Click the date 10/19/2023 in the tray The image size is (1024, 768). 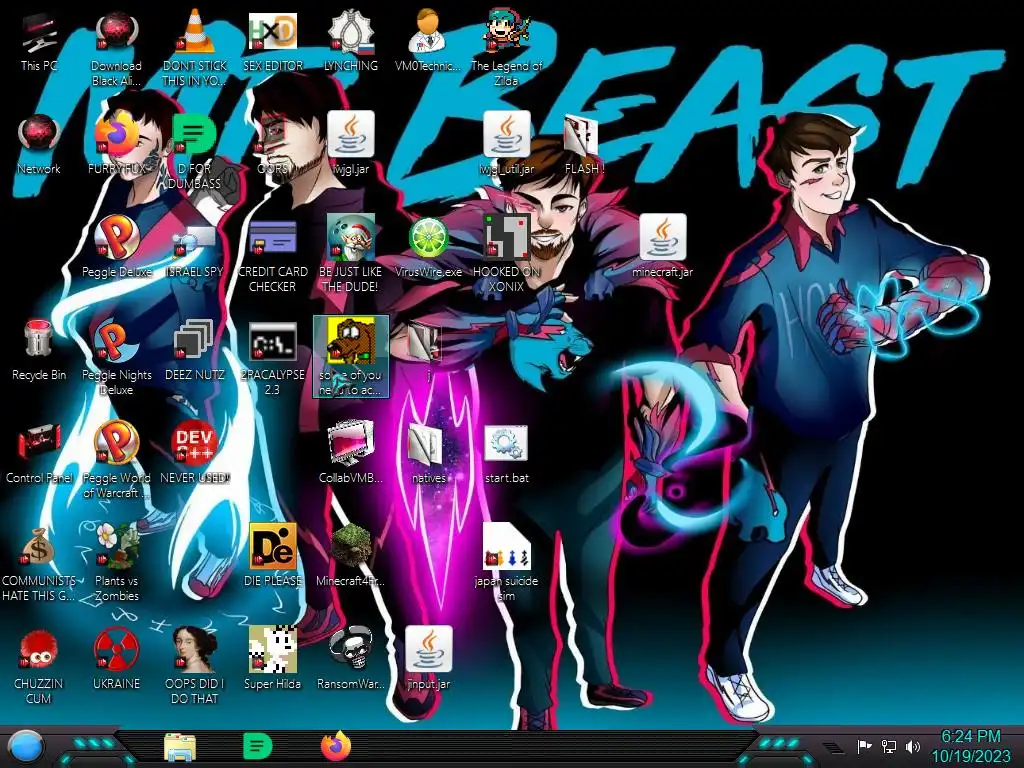970,756
